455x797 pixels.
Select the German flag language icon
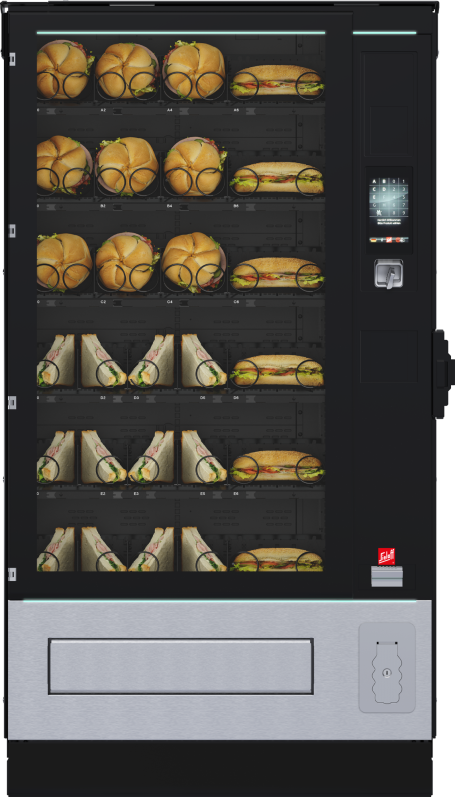click(374, 240)
